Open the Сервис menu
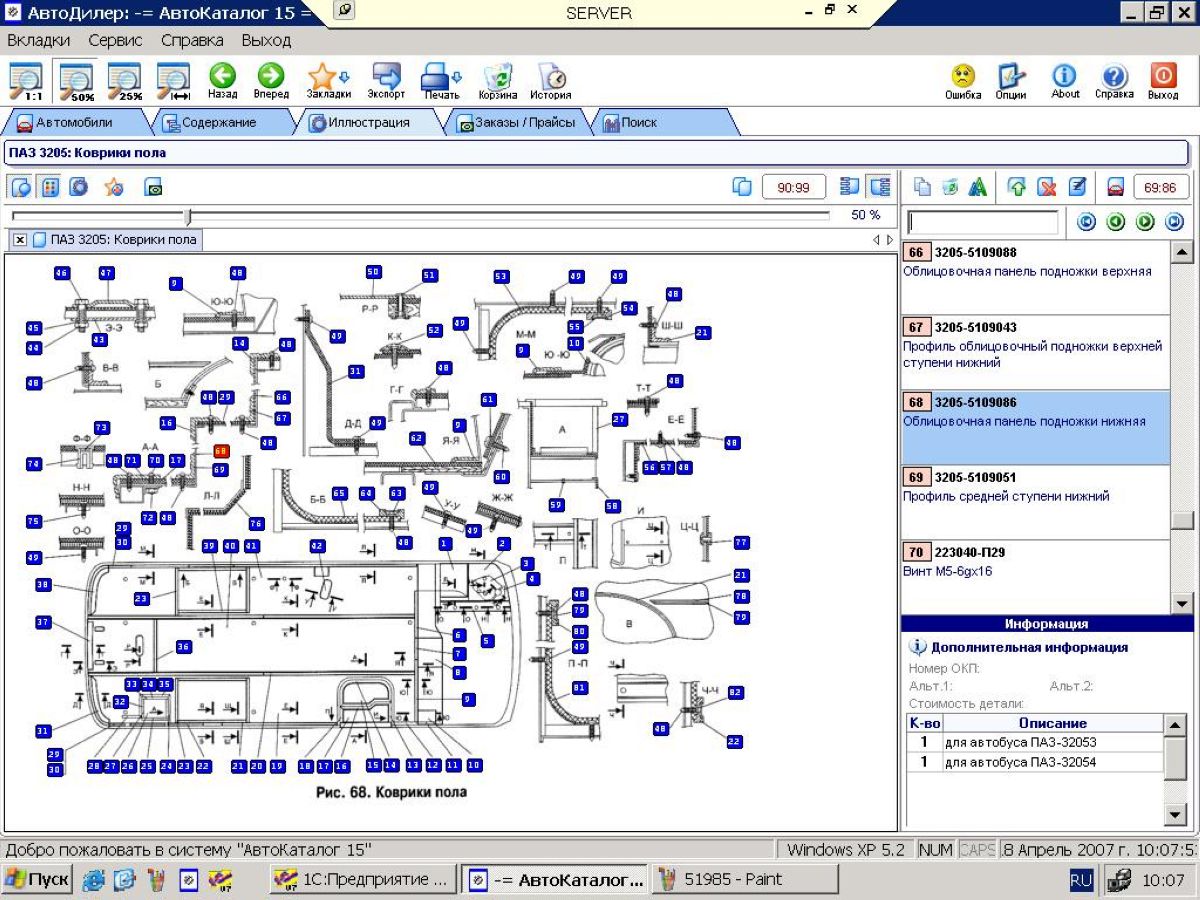This screenshot has height=900, width=1200. pyautogui.click(x=115, y=41)
